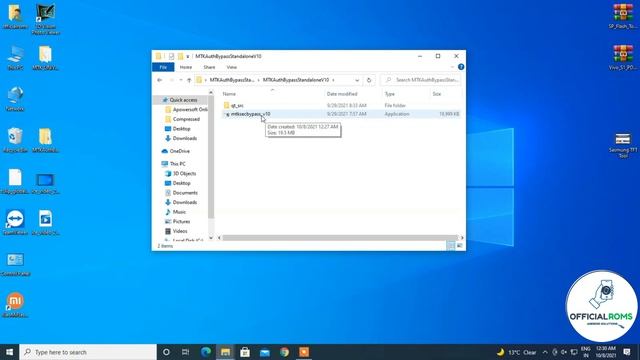Viewport: 640px width, 360px height.
Task: Go back using the Explorer back arrow
Action: tap(160, 80)
